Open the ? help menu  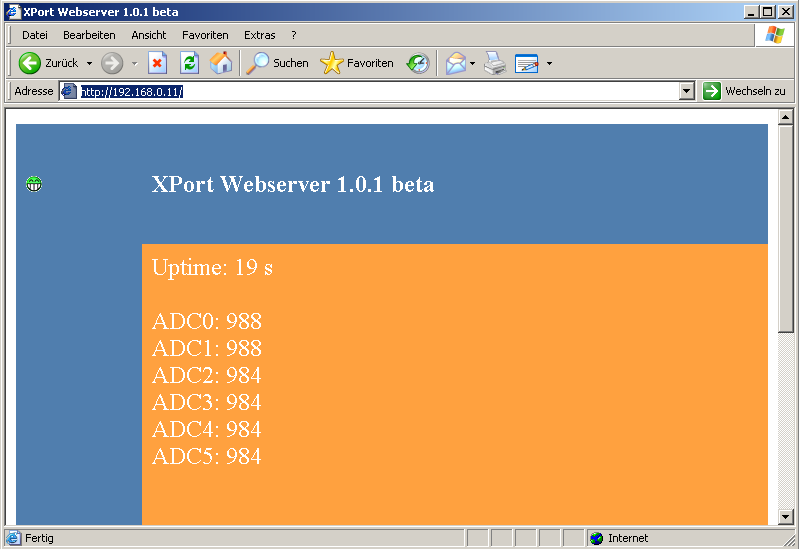point(294,35)
